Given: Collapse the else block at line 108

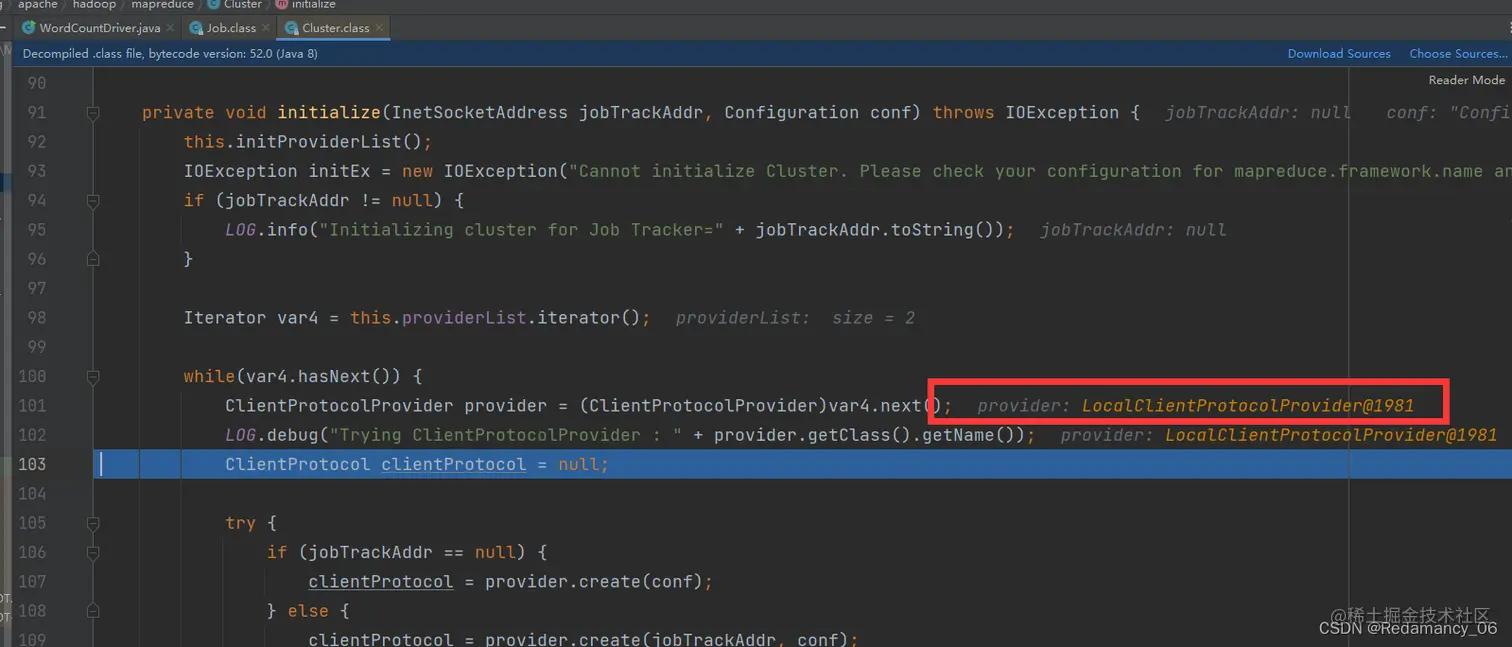Looking at the screenshot, I should 93,611.
